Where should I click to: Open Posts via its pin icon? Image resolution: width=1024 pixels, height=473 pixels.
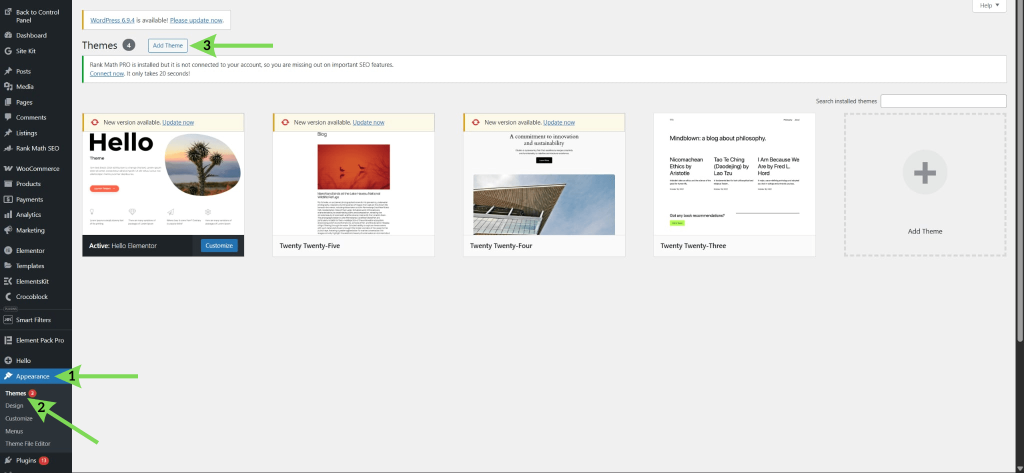(x=8, y=71)
